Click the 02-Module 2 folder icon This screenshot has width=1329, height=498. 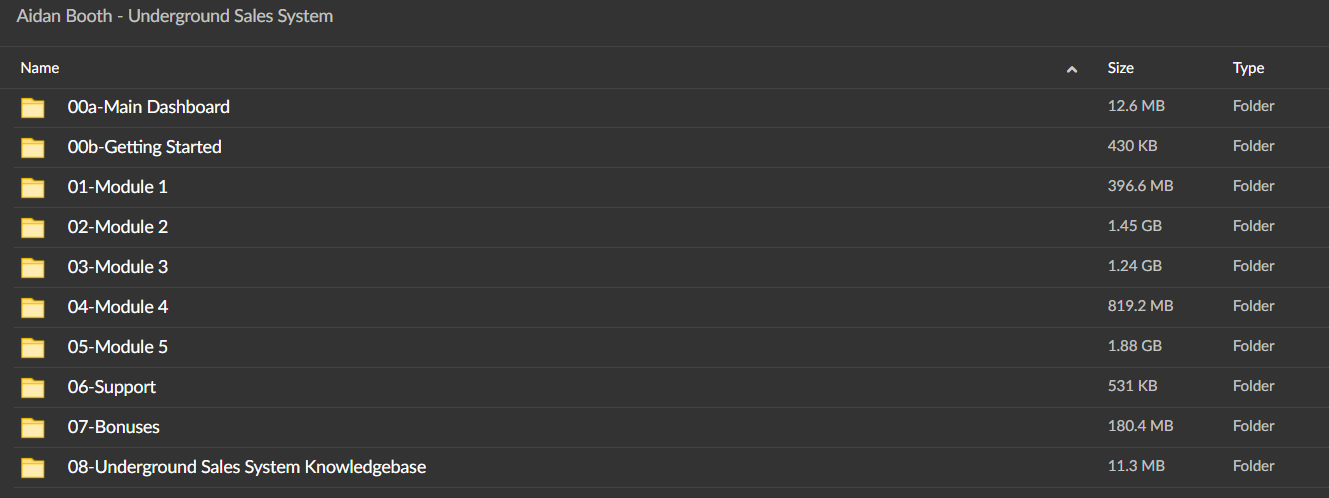pyautogui.click(x=33, y=227)
